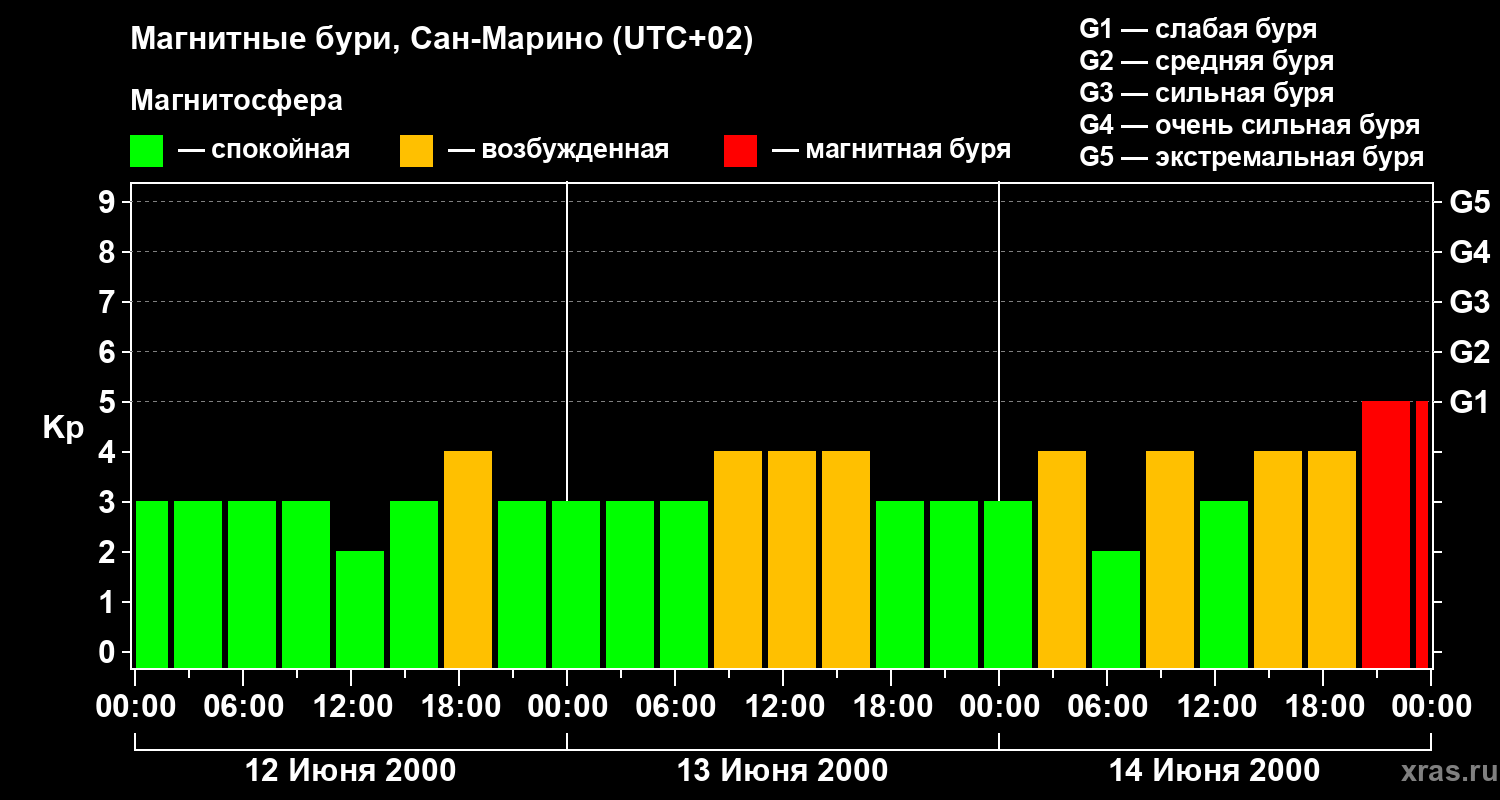Click the Kp axis value '5'
Screen dimensions: 1500x800
tap(109, 402)
